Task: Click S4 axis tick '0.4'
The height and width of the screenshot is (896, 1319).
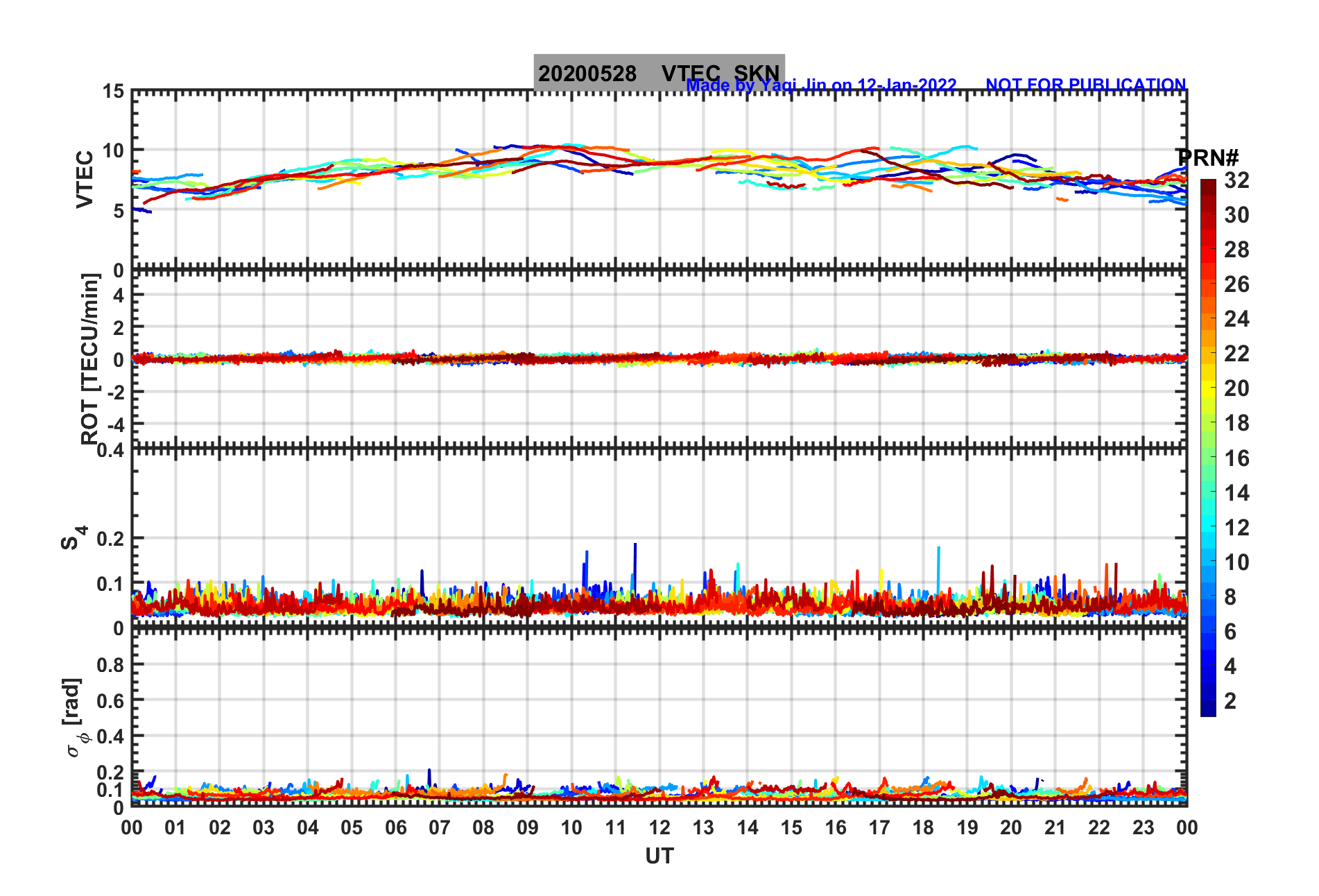Action: point(111,451)
